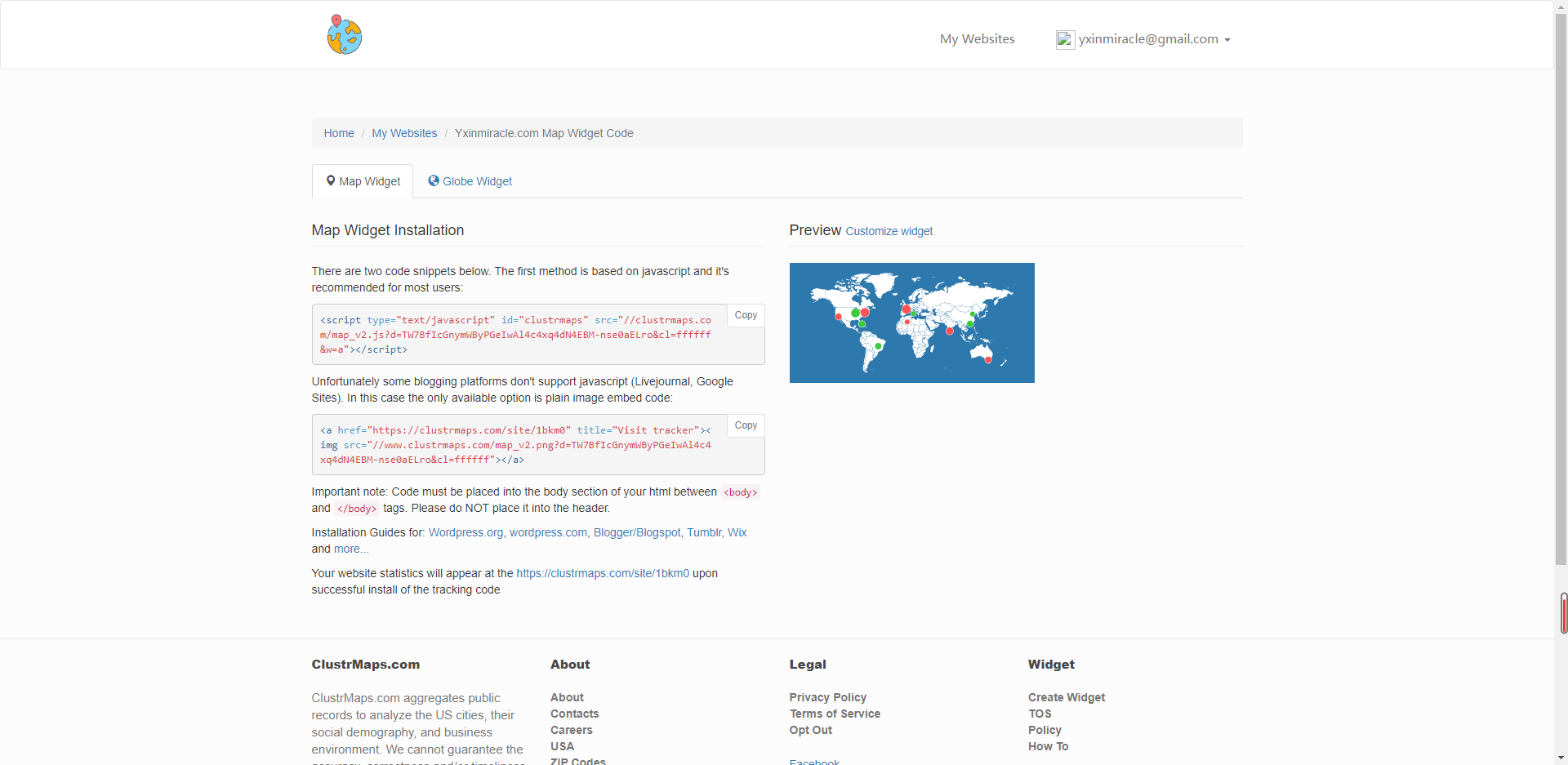The image size is (1568, 765).
Task: Open the Create Widget footer link
Action: pyautogui.click(x=1067, y=697)
